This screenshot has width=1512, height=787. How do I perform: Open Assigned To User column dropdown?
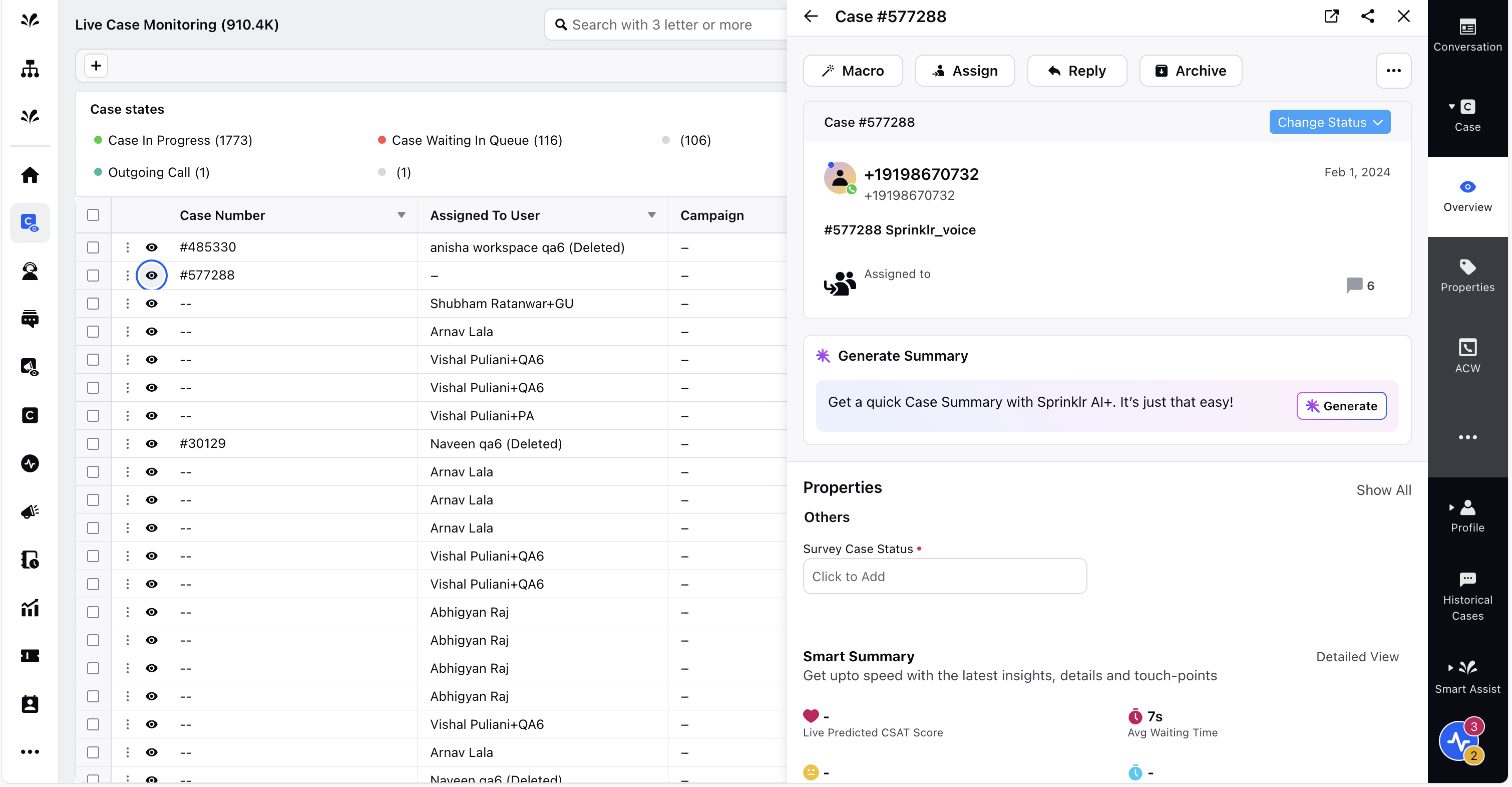pyautogui.click(x=651, y=215)
